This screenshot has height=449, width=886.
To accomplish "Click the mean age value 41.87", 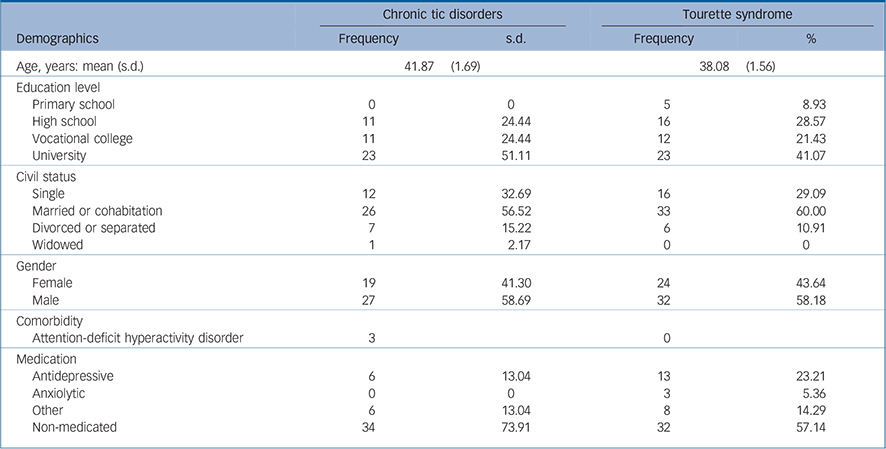I will pyautogui.click(x=418, y=67).
